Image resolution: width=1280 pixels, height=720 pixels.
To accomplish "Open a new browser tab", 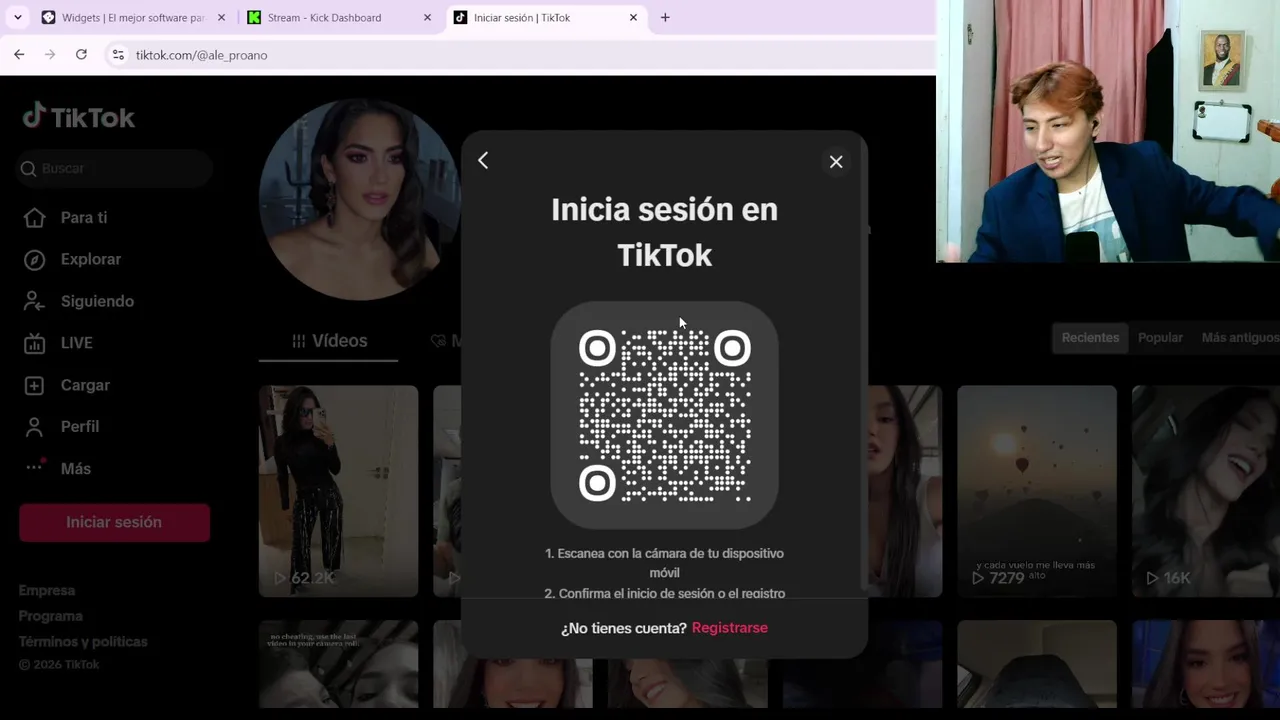I will pos(665,17).
